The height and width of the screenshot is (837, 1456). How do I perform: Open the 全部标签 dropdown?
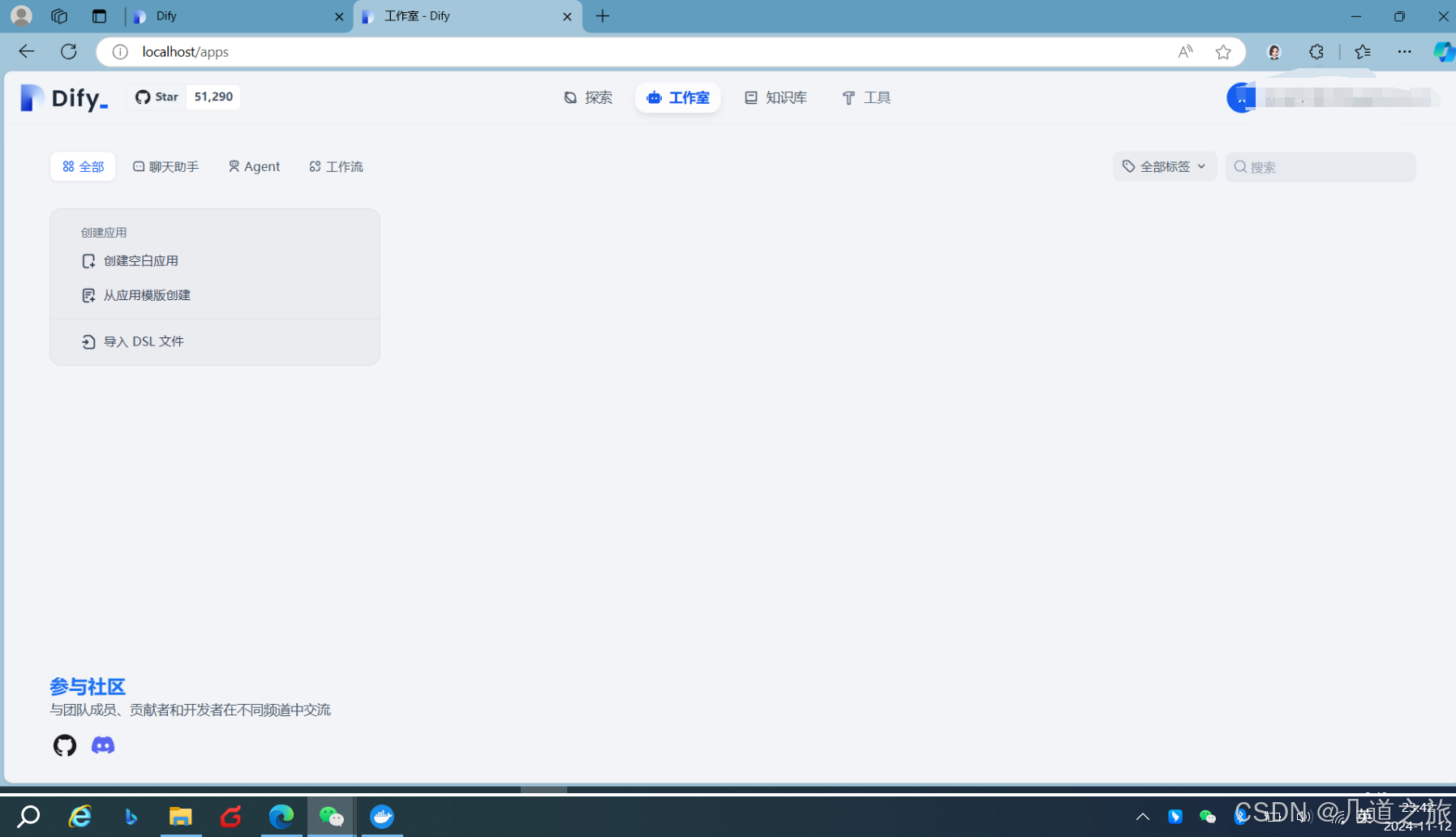point(1165,166)
